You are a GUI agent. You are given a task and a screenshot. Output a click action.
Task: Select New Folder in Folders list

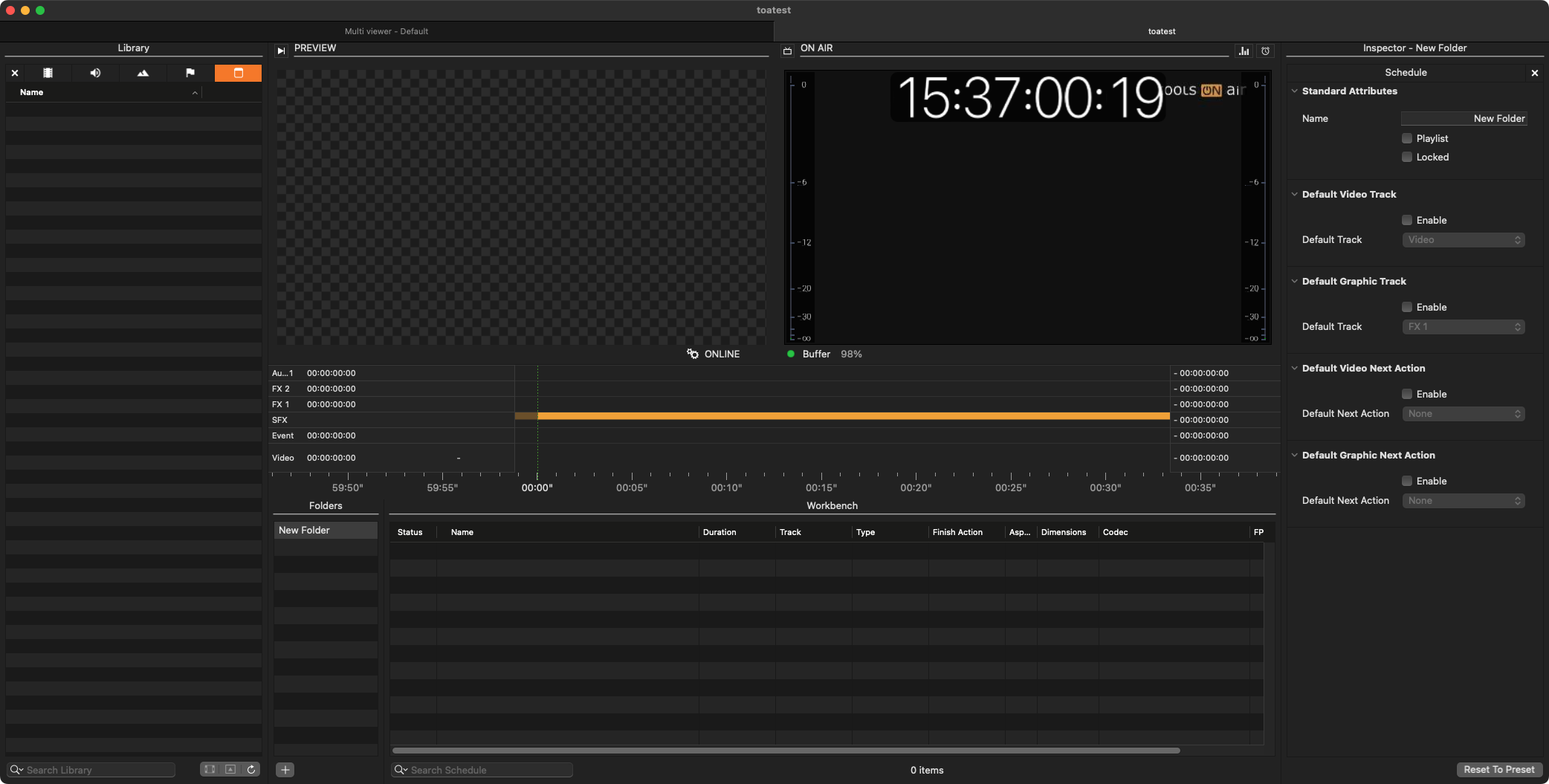[326, 530]
